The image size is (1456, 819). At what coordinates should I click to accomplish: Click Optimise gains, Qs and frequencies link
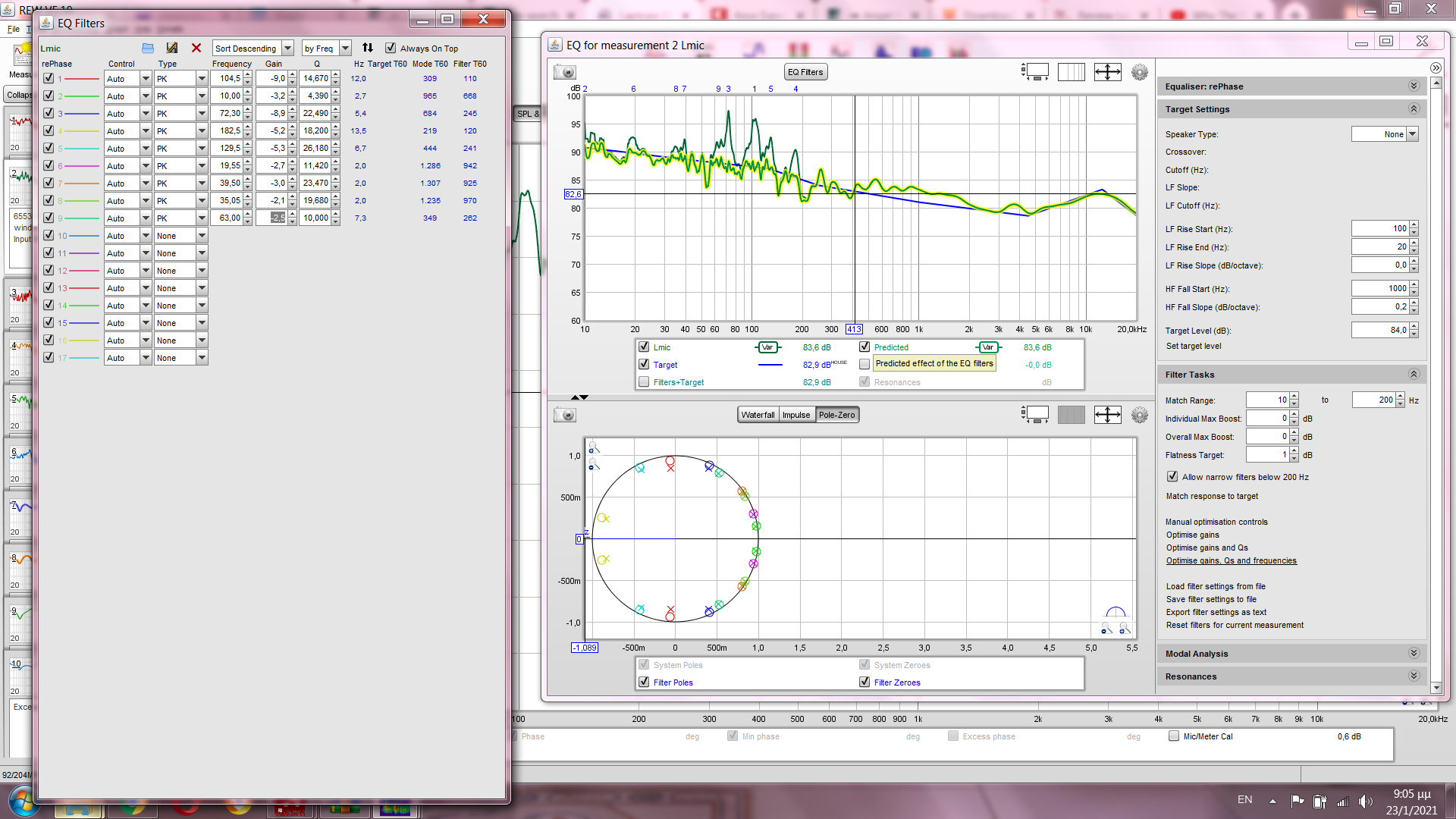click(1231, 561)
